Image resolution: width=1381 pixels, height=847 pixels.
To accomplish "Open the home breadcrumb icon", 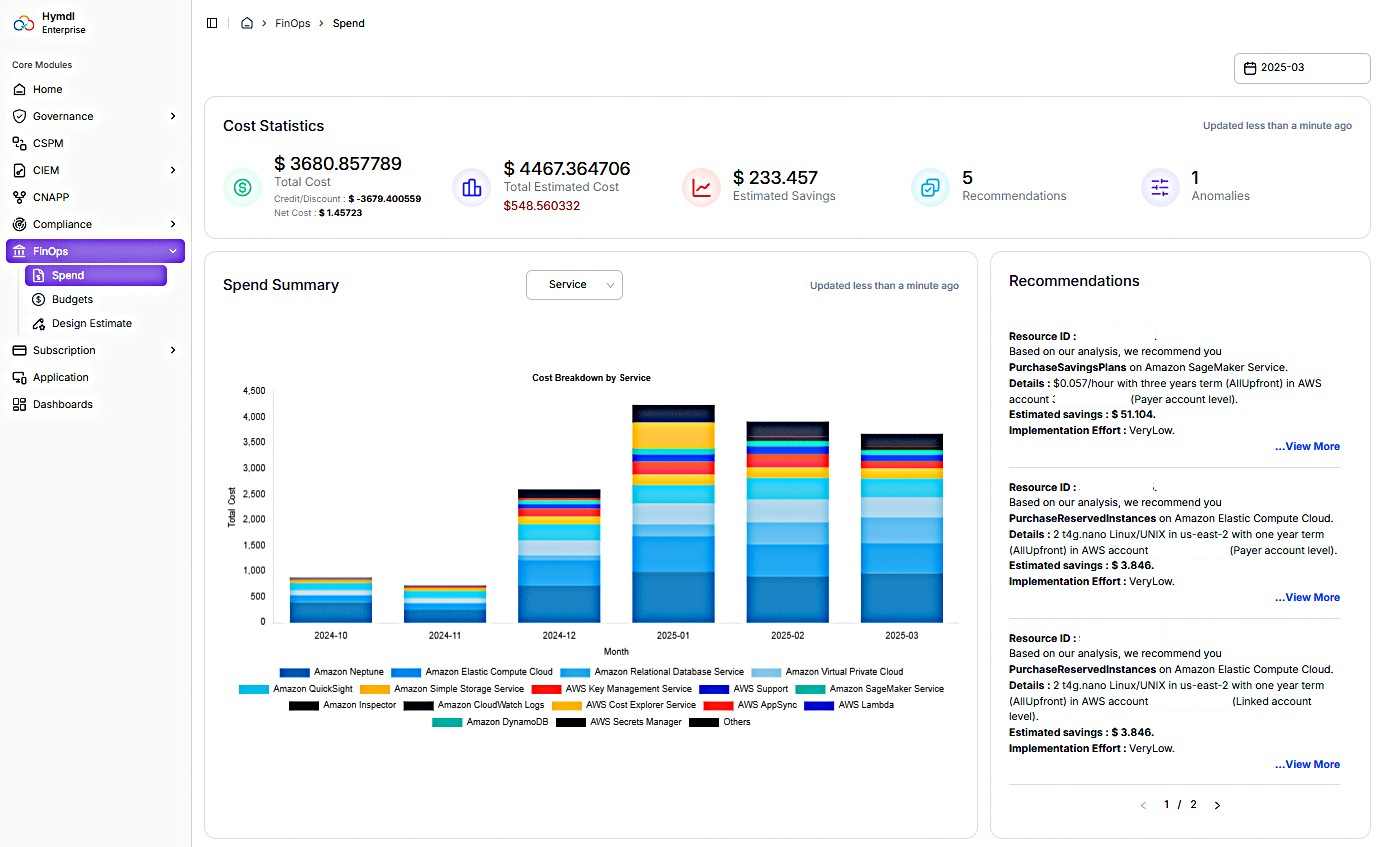I will (247, 23).
